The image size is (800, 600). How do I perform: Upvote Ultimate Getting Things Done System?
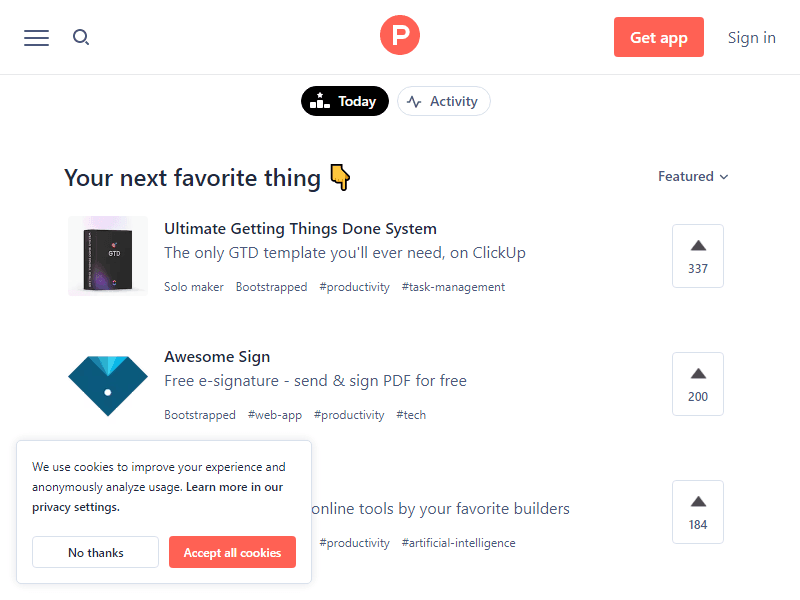coord(698,256)
